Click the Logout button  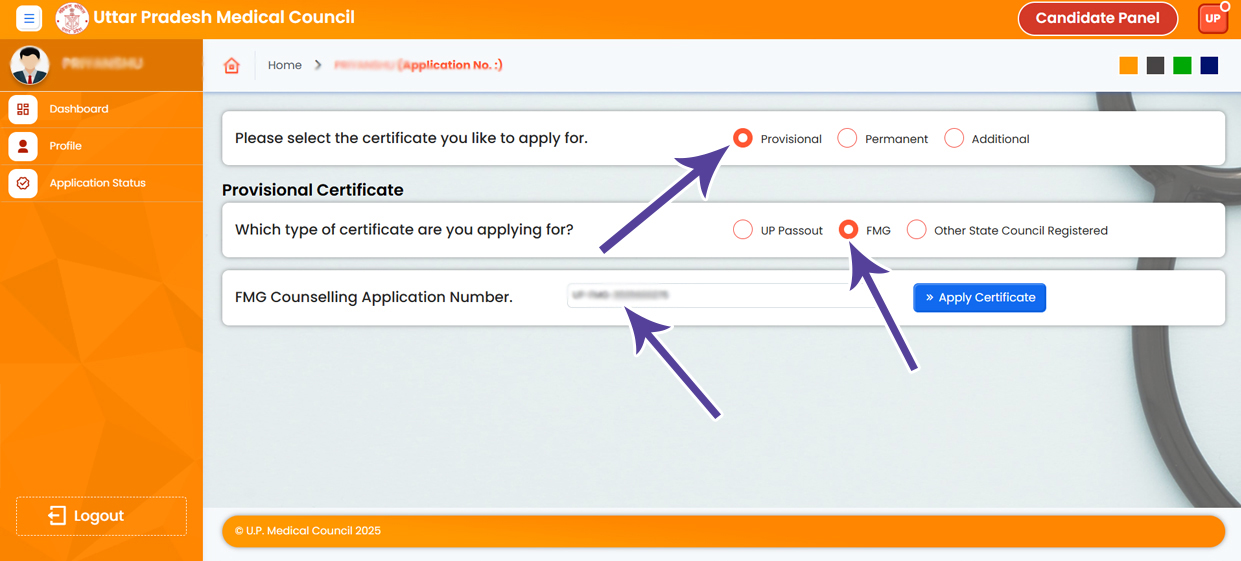101,516
